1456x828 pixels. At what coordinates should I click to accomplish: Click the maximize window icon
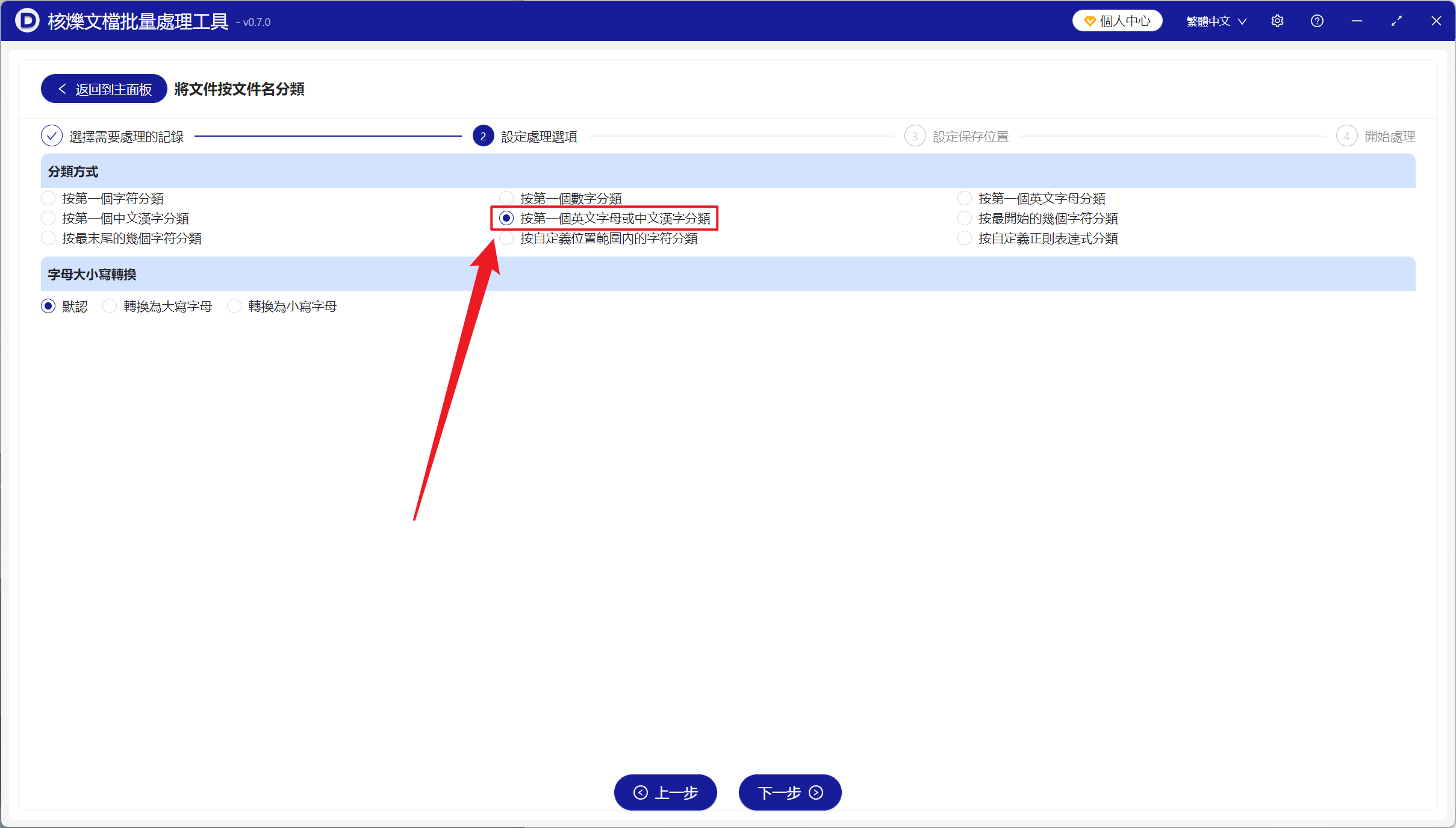pos(1396,21)
